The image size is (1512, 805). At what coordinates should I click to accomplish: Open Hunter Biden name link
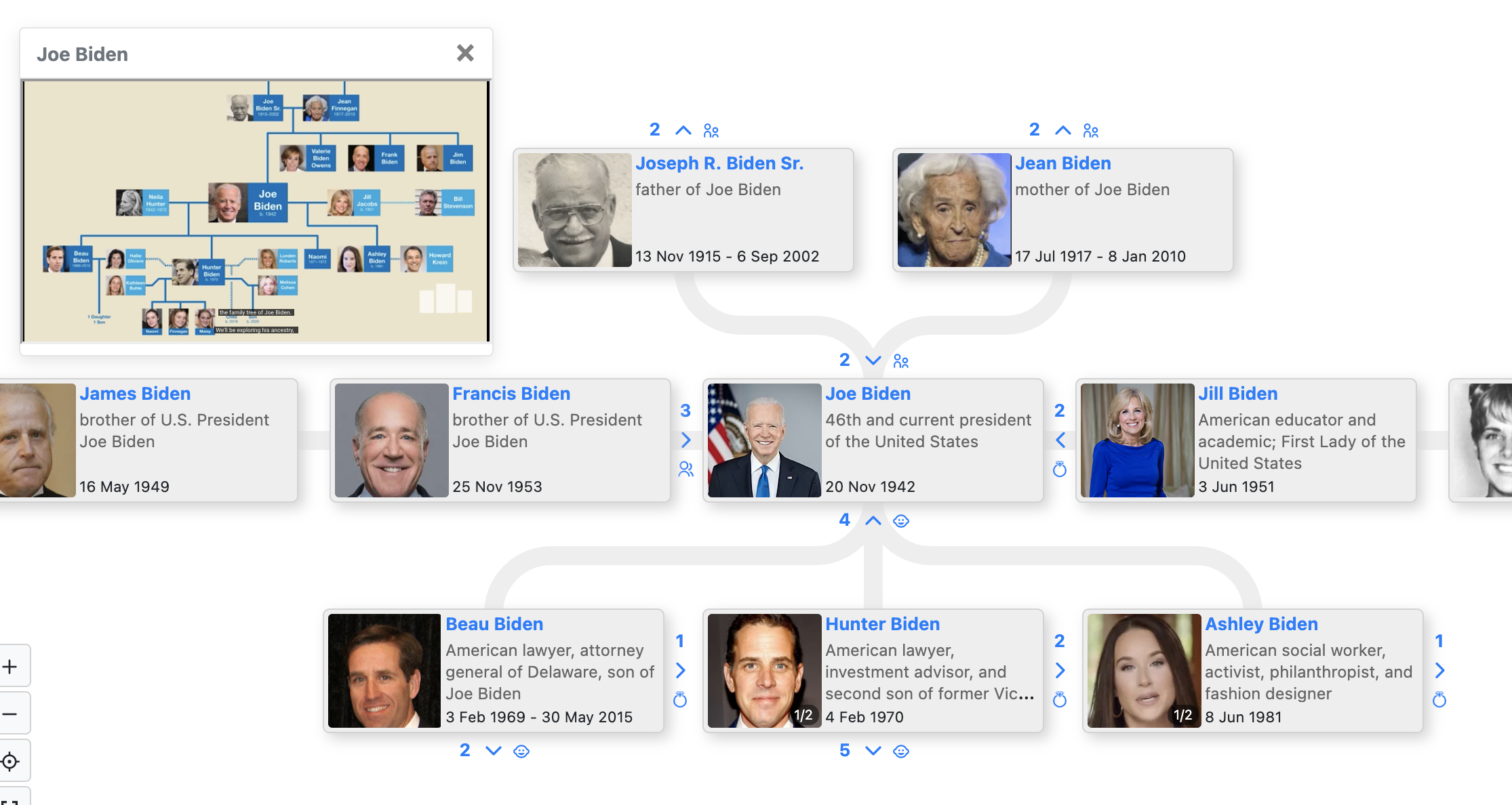882,624
